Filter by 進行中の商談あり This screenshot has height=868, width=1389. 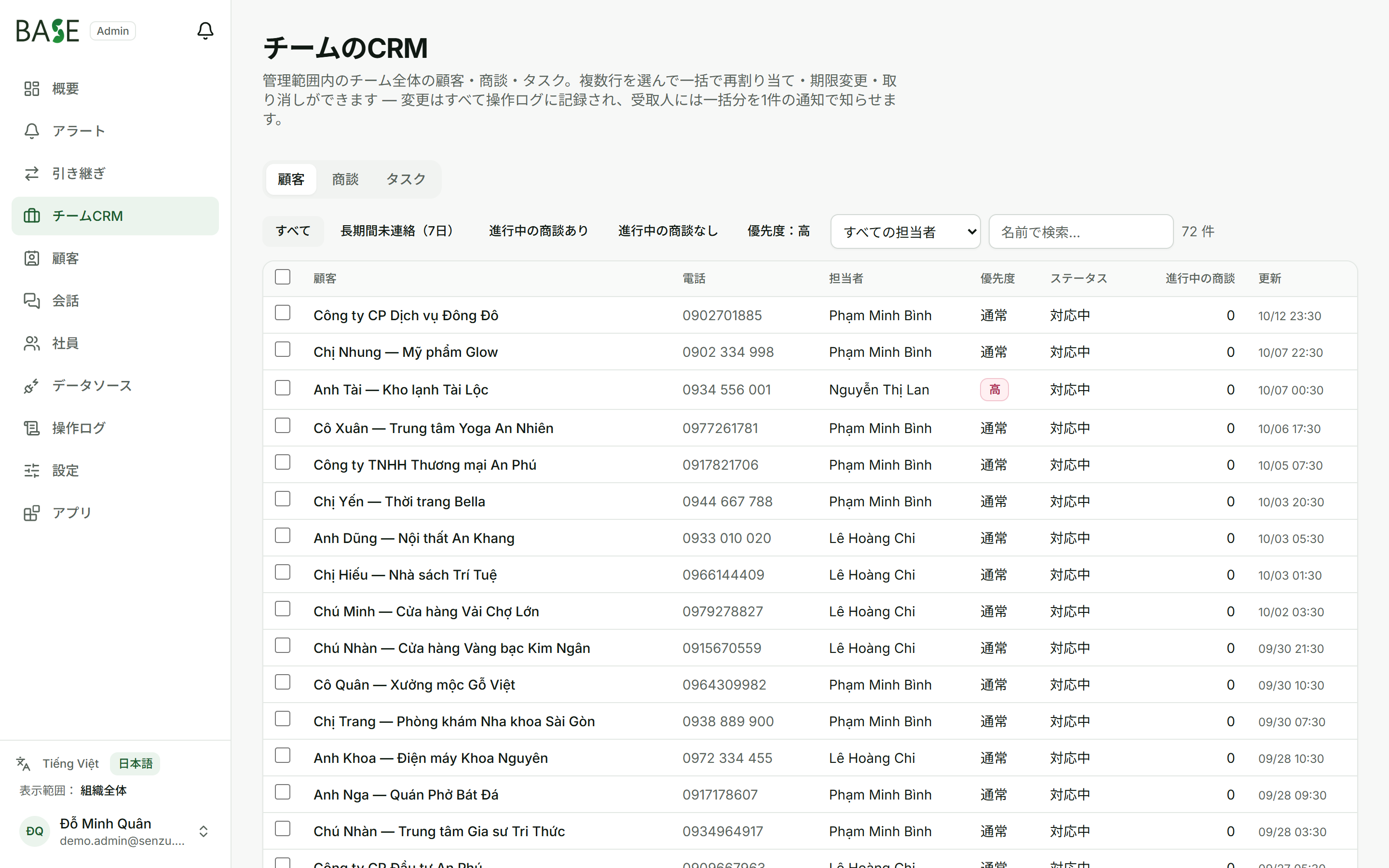click(x=538, y=231)
